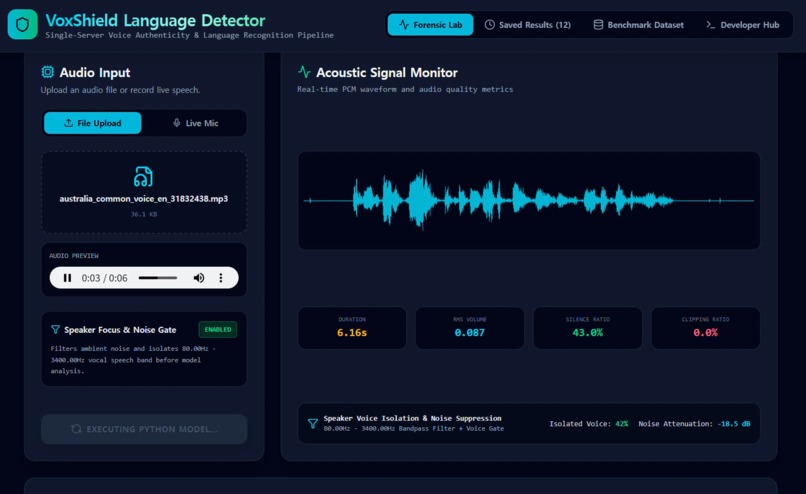806x494 pixels.
Task: Pause the audio preview playback
Action: [67, 278]
